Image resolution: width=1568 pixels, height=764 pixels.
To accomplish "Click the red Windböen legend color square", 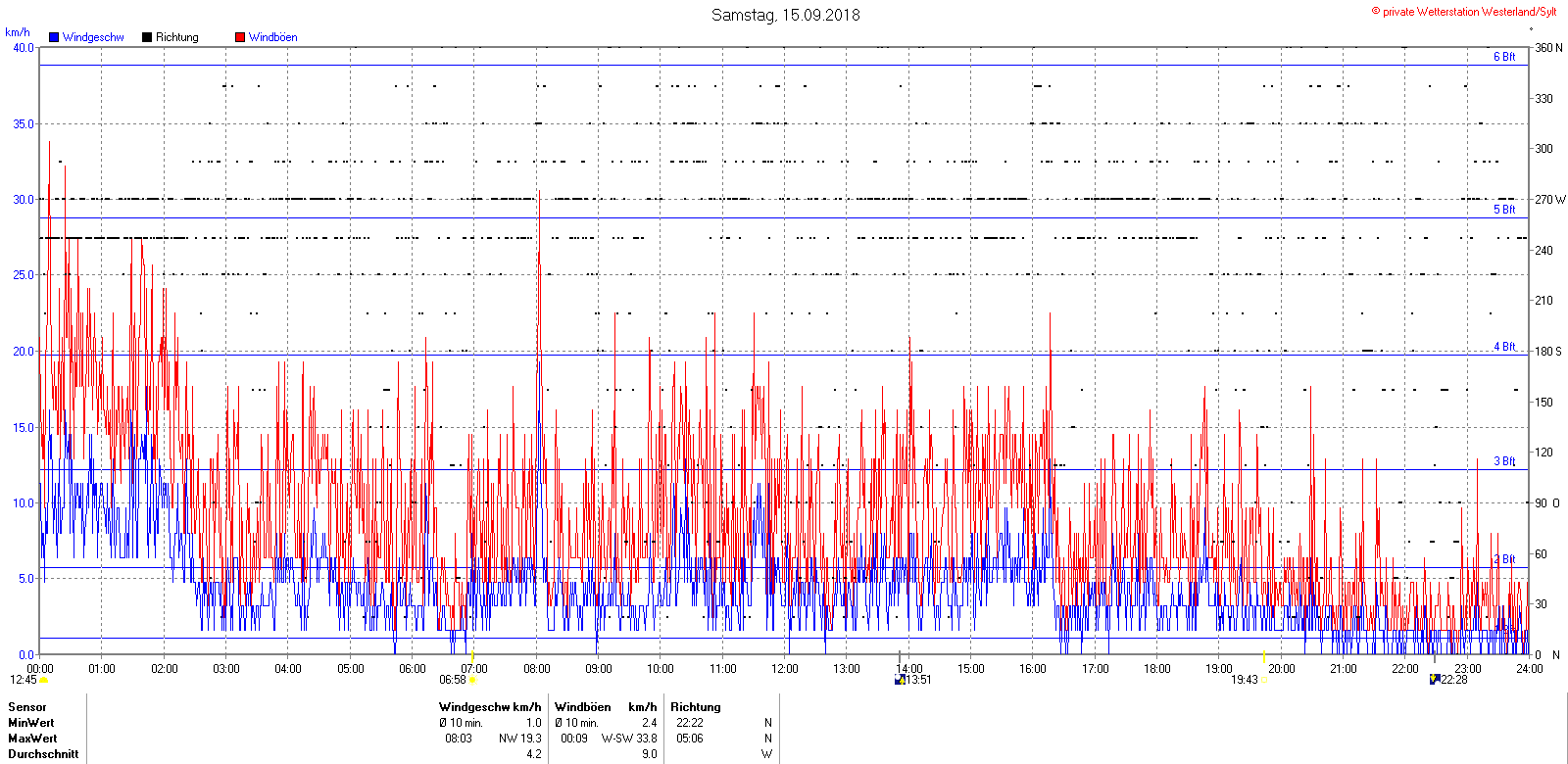I will pos(240,37).
